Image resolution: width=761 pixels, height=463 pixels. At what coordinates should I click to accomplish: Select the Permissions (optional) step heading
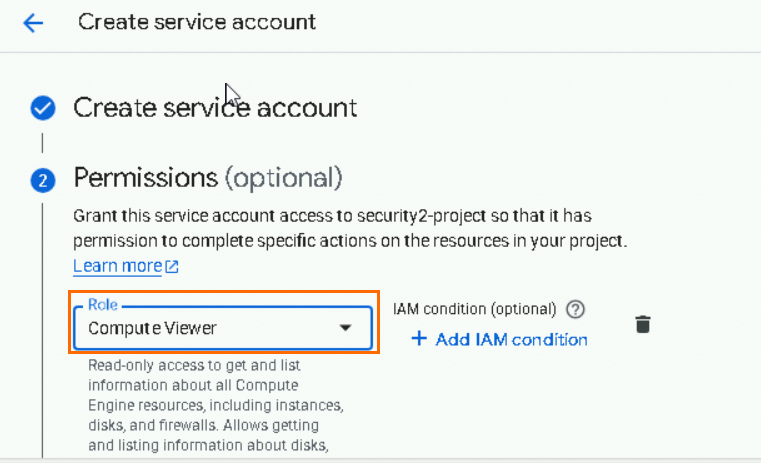208,179
